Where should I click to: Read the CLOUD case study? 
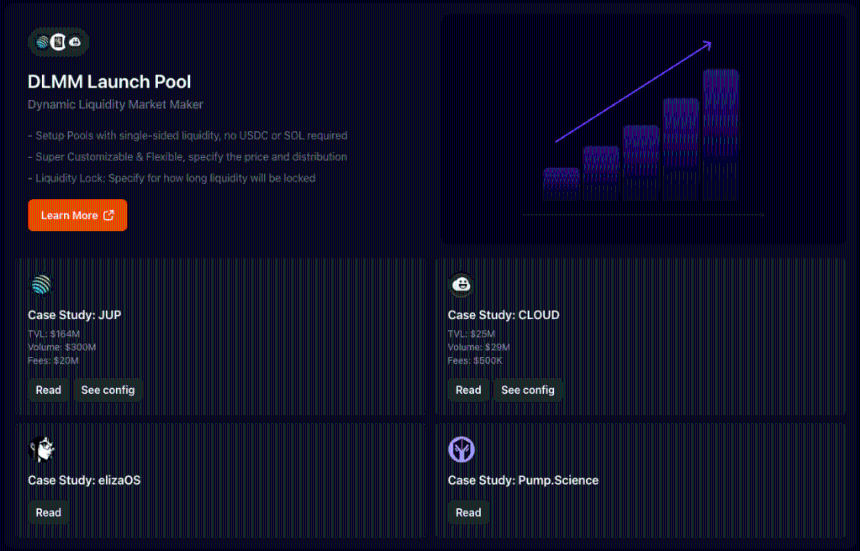pyautogui.click(x=468, y=390)
